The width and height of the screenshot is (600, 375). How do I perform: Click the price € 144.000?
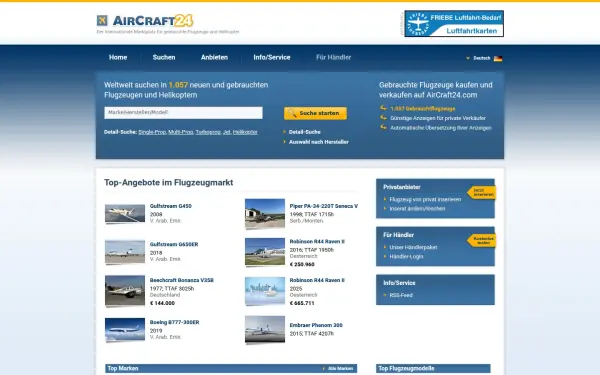162,303
